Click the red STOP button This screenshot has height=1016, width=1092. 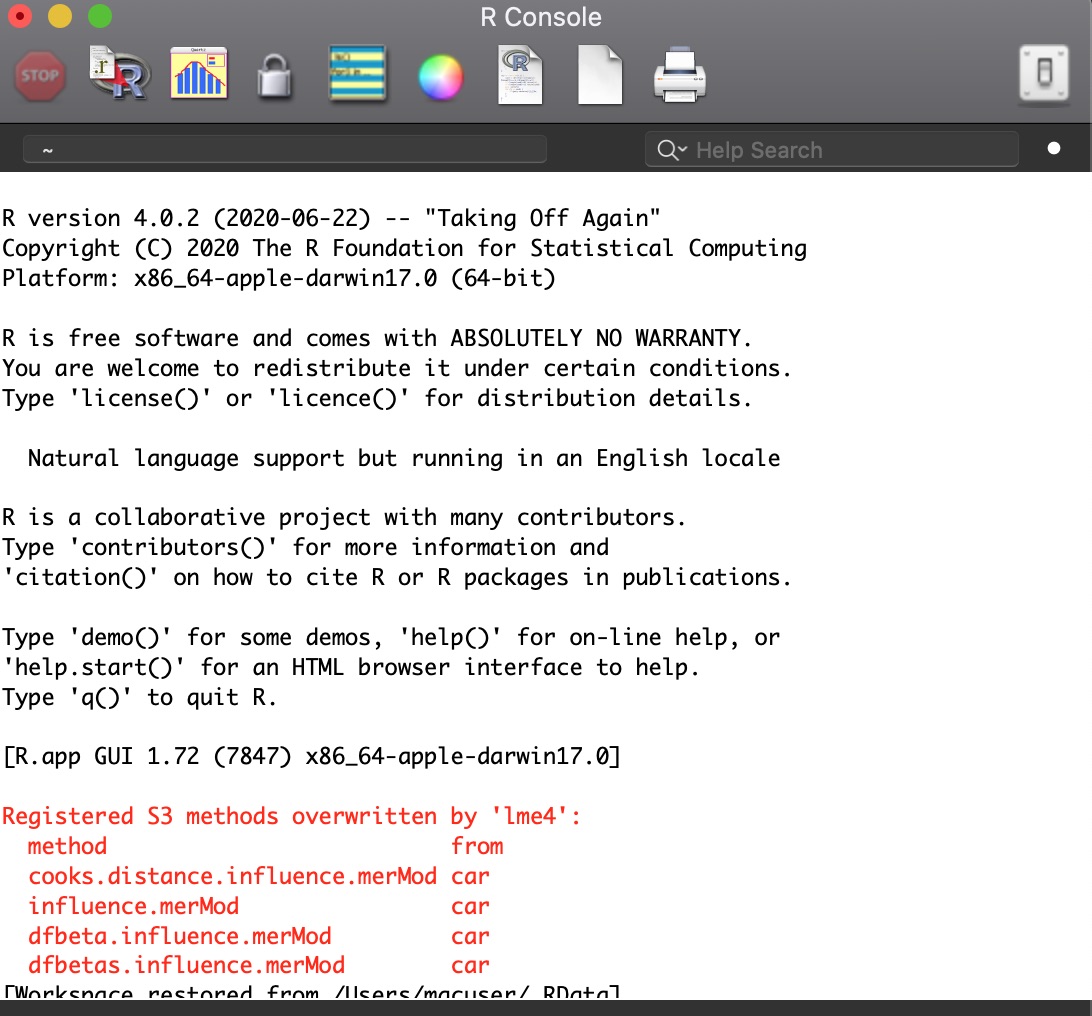(x=40, y=76)
